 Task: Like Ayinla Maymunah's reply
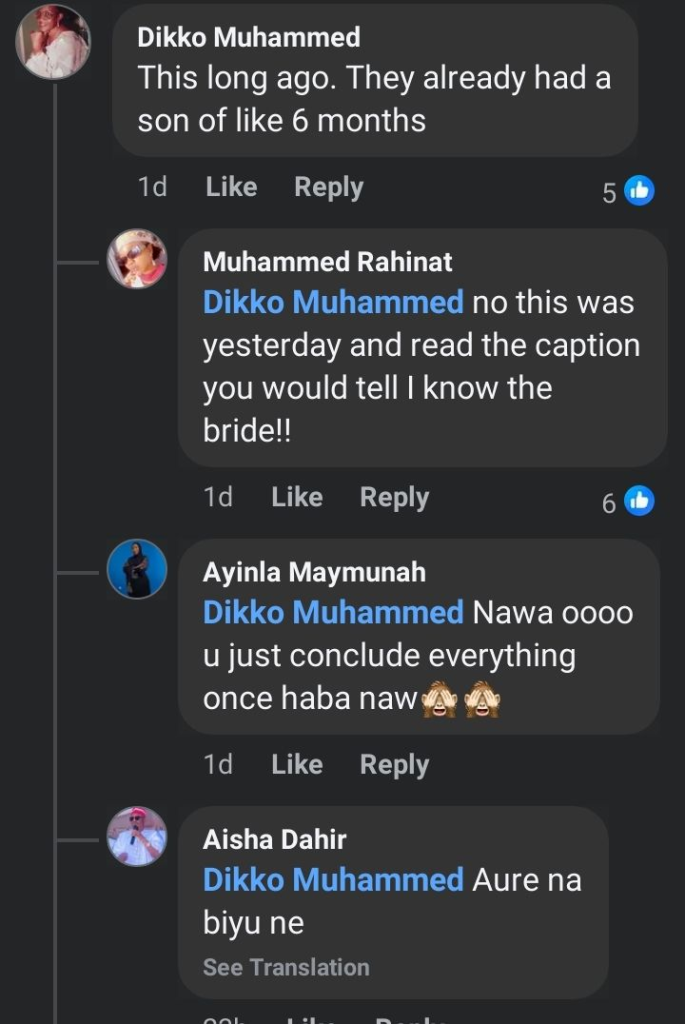click(x=297, y=764)
